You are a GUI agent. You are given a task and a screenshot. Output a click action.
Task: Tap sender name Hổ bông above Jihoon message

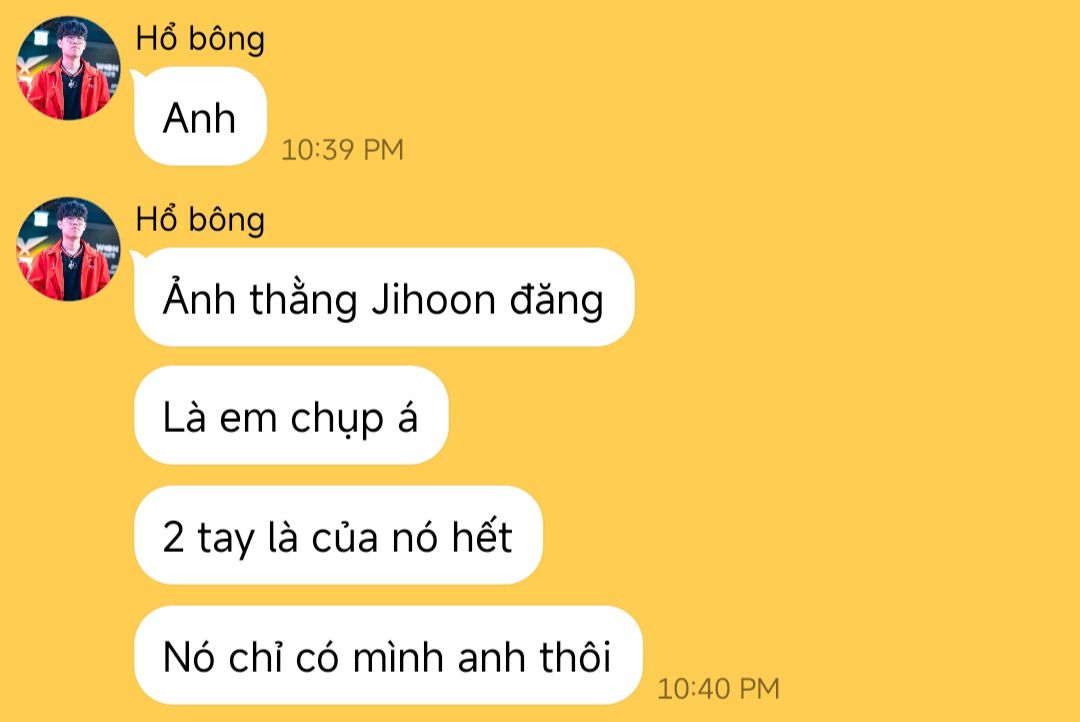coord(200,220)
